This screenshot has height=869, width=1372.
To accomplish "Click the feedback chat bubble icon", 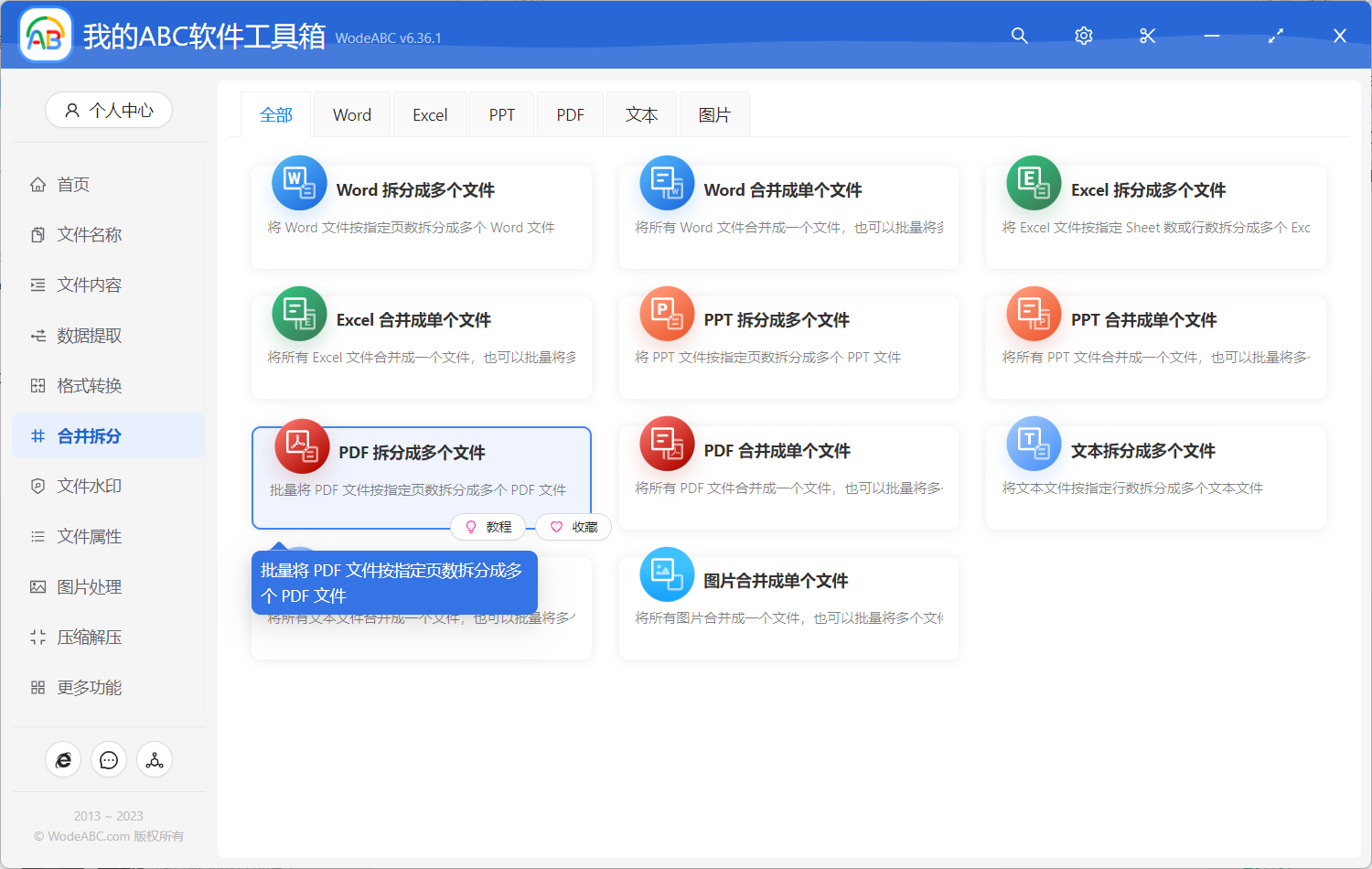I will click(109, 759).
